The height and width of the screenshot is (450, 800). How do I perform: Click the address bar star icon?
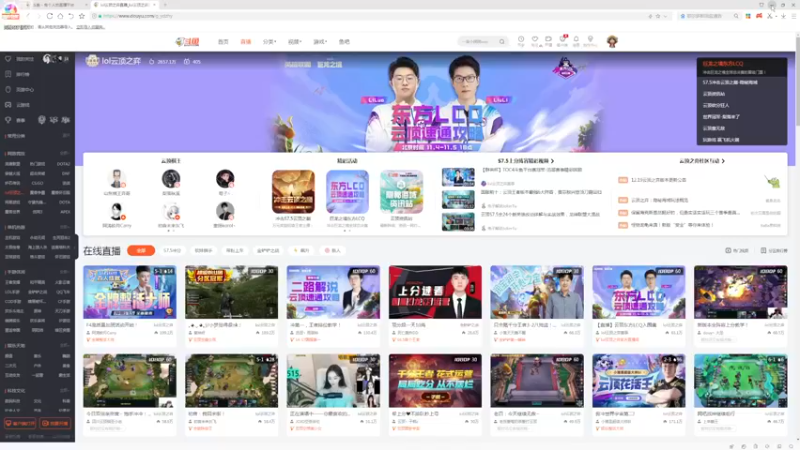point(658,16)
